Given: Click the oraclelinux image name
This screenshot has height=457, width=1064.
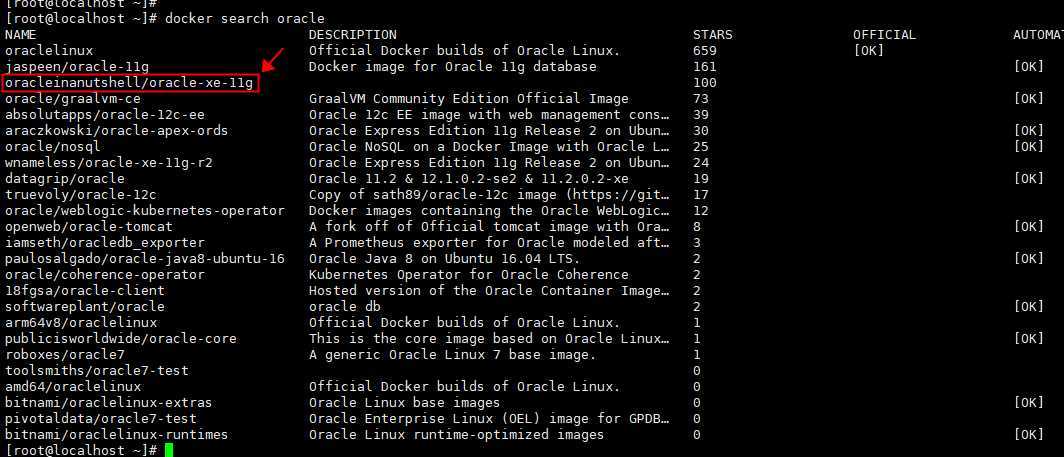Looking at the screenshot, I should click(49, 50).
